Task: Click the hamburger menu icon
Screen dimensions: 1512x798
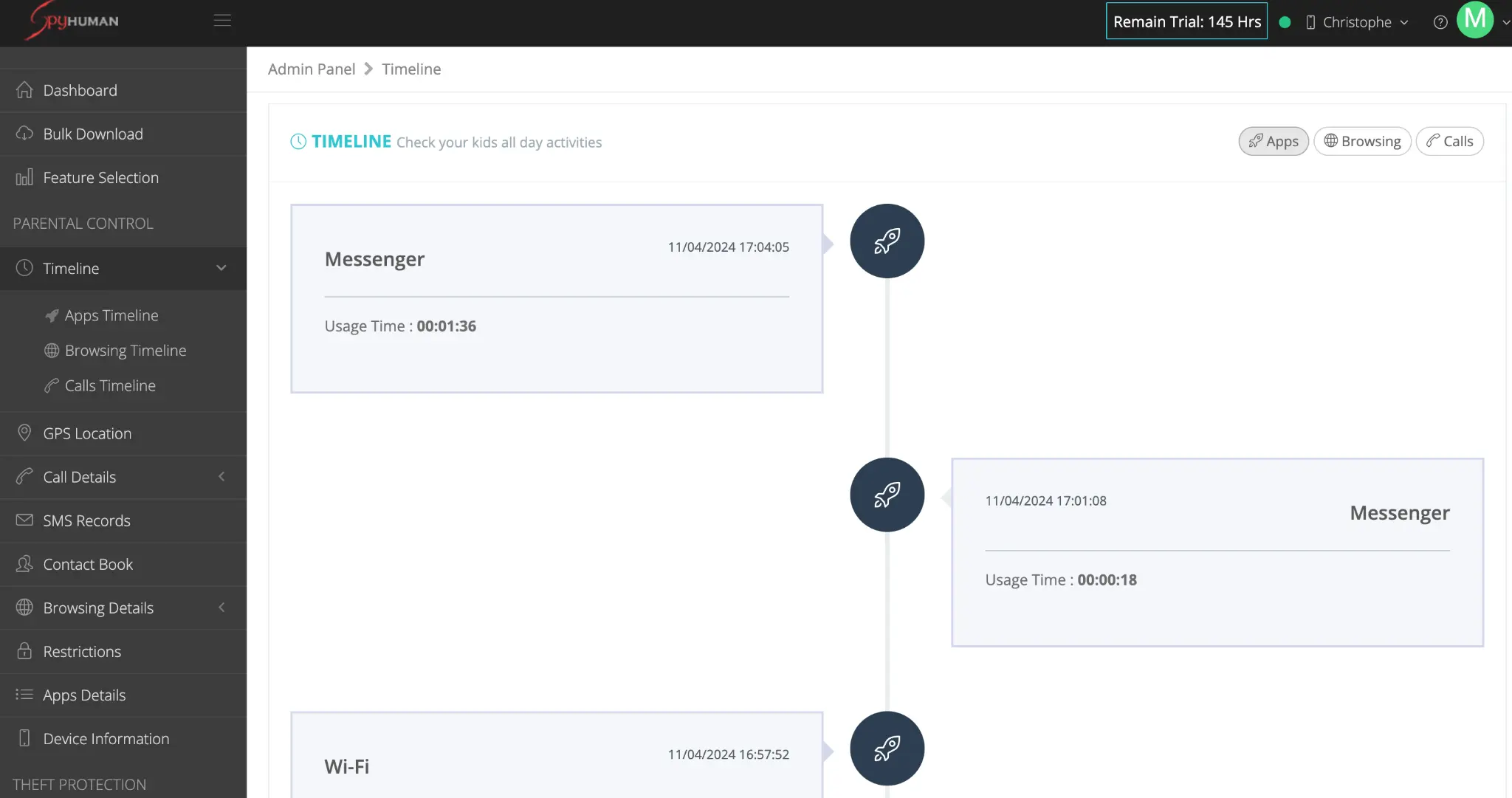Action: 222,19
